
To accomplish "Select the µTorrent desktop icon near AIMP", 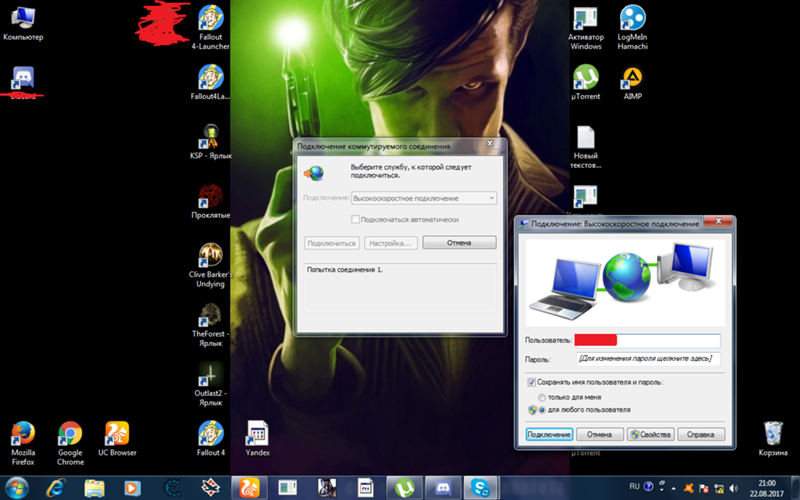I will pos(585,82).
